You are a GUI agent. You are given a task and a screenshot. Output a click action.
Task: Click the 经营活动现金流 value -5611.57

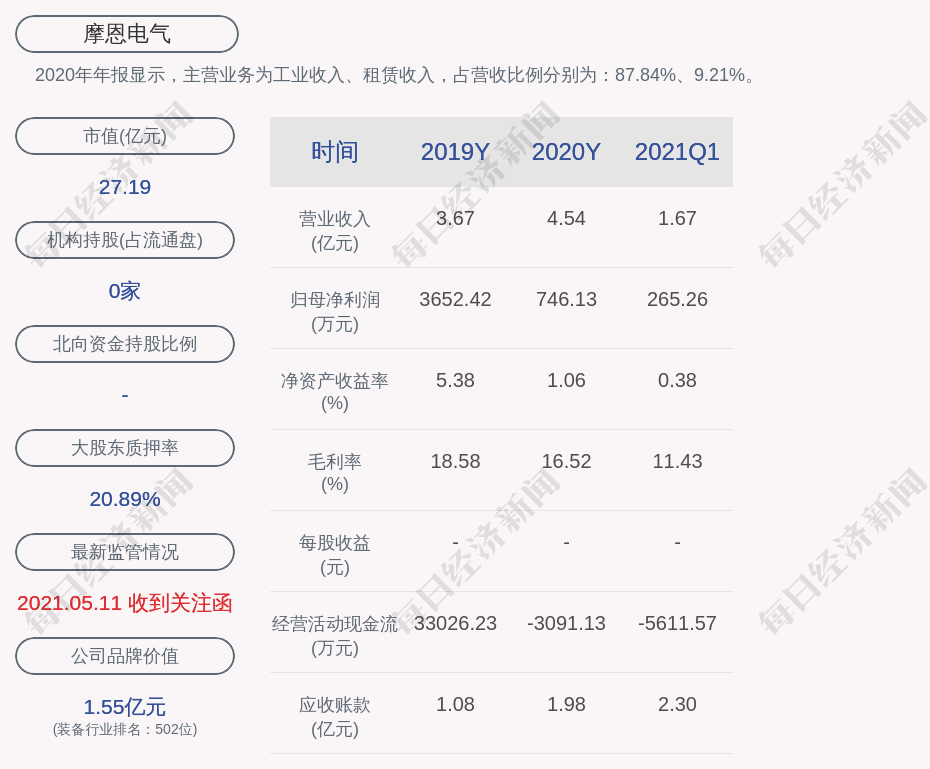pos(677,623)
